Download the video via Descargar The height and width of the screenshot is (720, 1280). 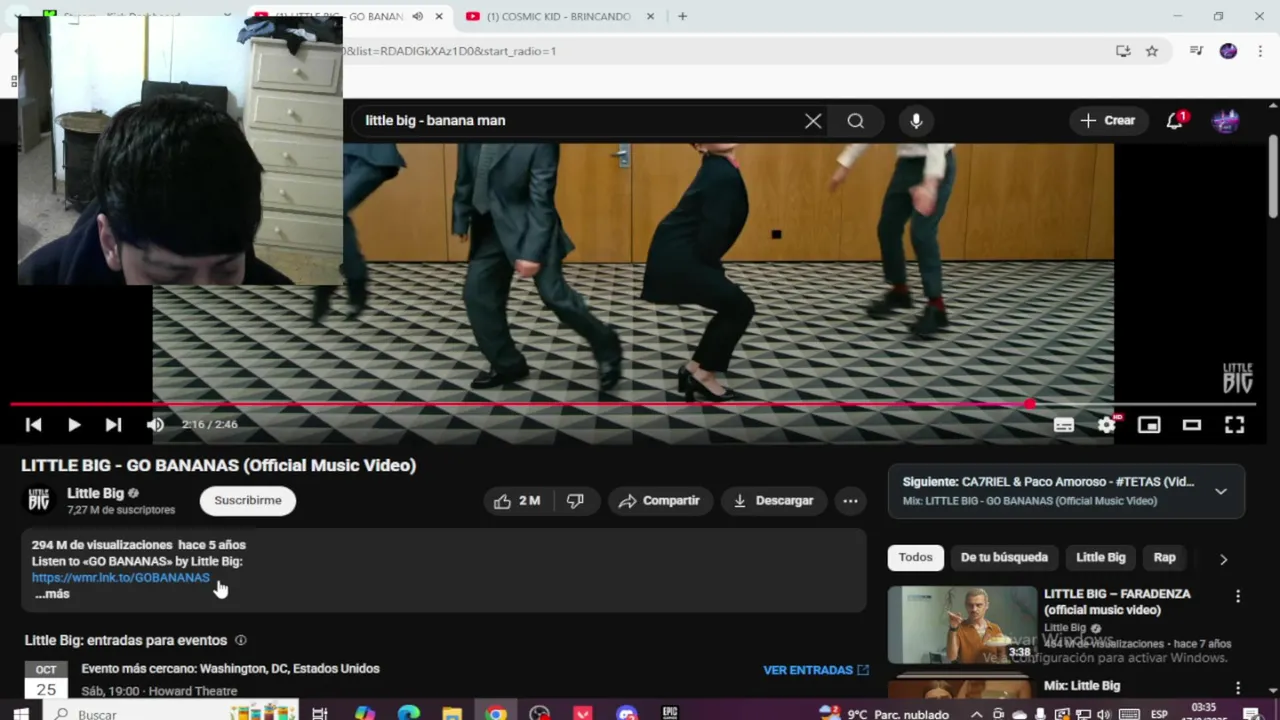[x=774, y=501]
